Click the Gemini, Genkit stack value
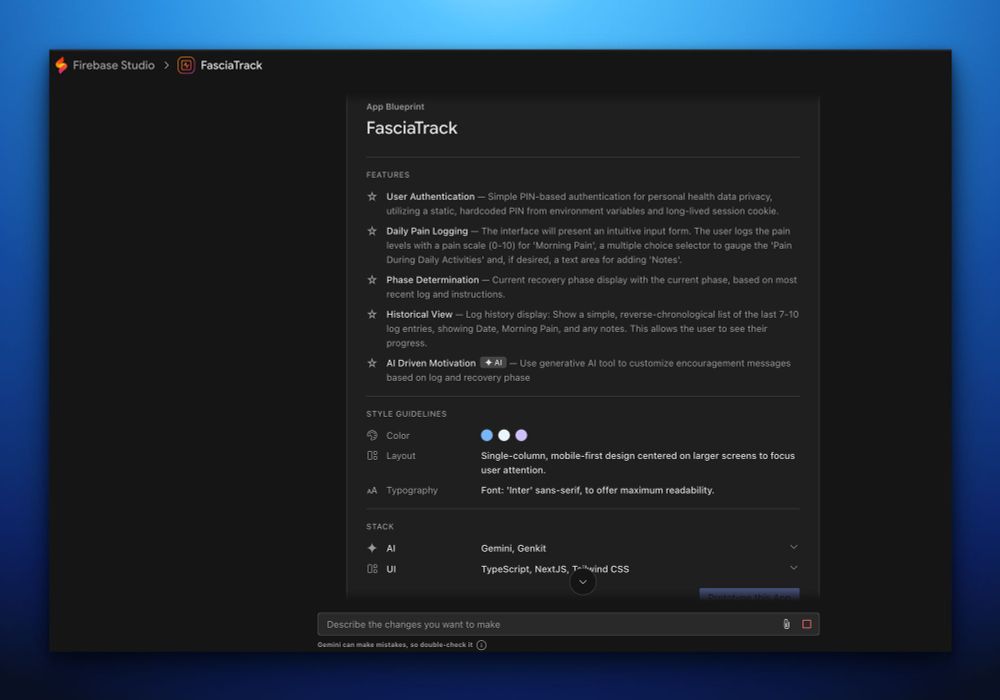This screenshot has width=1000, height=700. [x=513, y=548]
